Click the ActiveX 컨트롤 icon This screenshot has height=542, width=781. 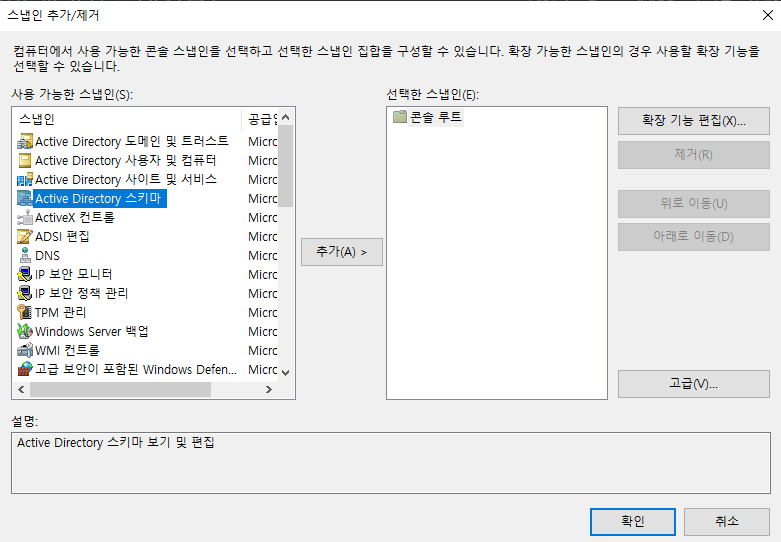tap(25, 218)
